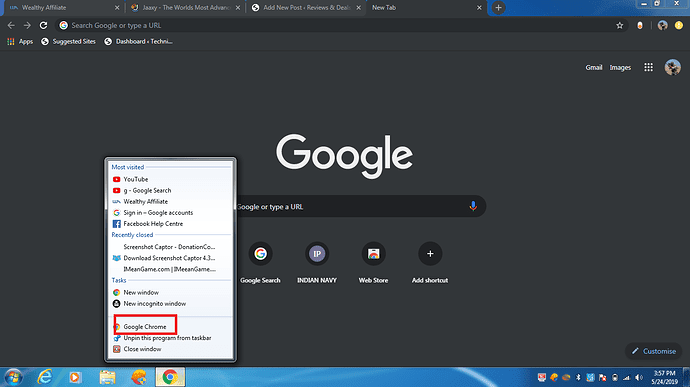Open g - Google Search jump list entry
The height and width of the screenshot is (387, 690).
pyautogui.click(x=171, y=190)
